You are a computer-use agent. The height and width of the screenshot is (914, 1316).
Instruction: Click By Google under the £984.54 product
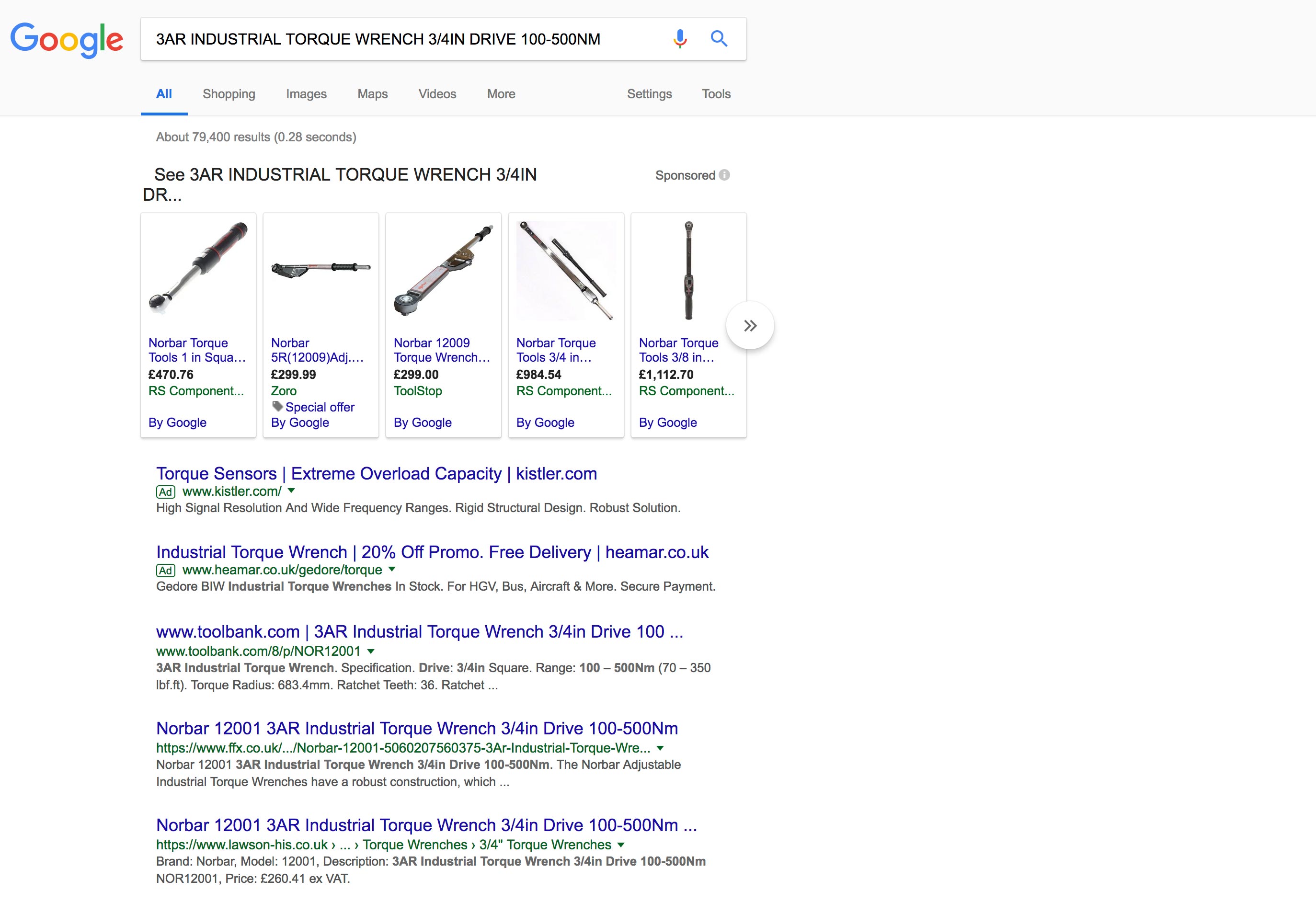545,423
